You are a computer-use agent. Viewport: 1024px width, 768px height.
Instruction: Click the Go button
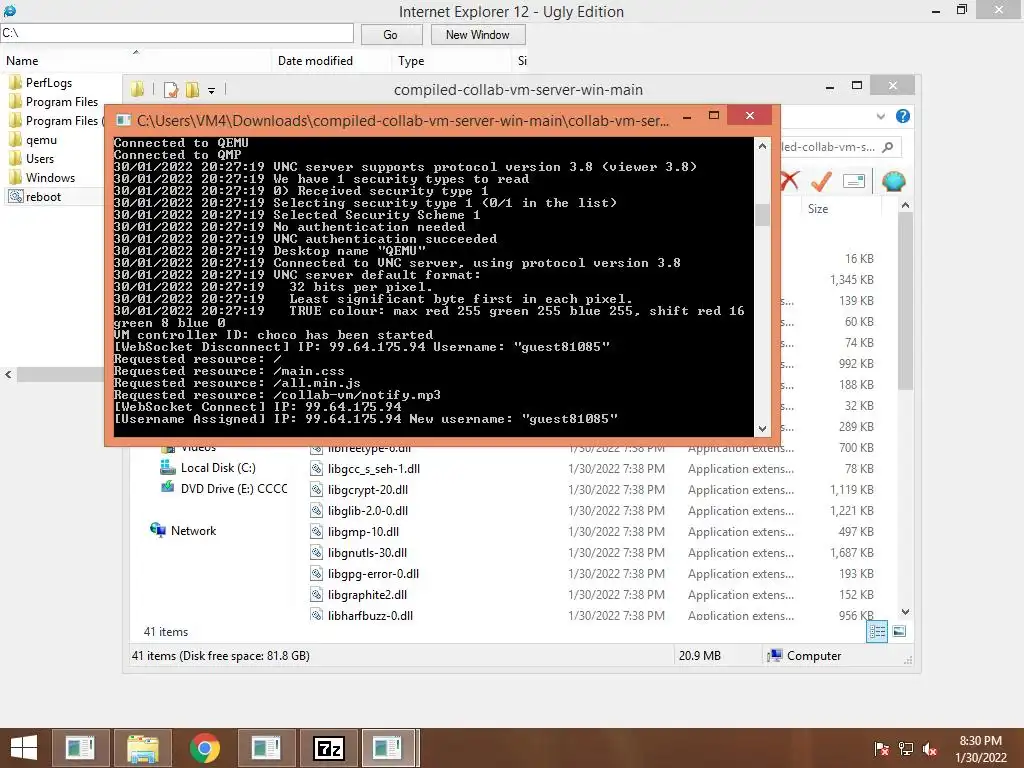pyautogui.click(x=391, y=35)
